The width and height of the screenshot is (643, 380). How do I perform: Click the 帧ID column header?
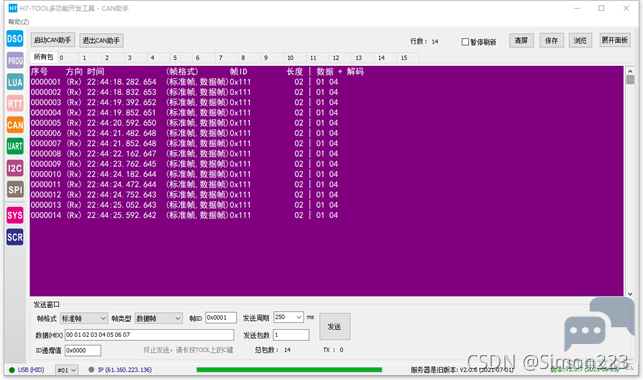[x=239, y=72]
